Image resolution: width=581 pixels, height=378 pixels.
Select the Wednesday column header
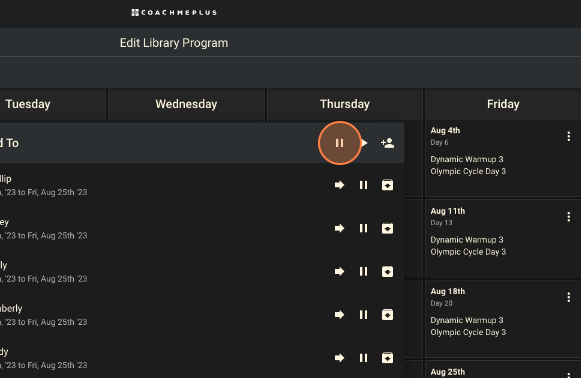(x=186, y=104)
